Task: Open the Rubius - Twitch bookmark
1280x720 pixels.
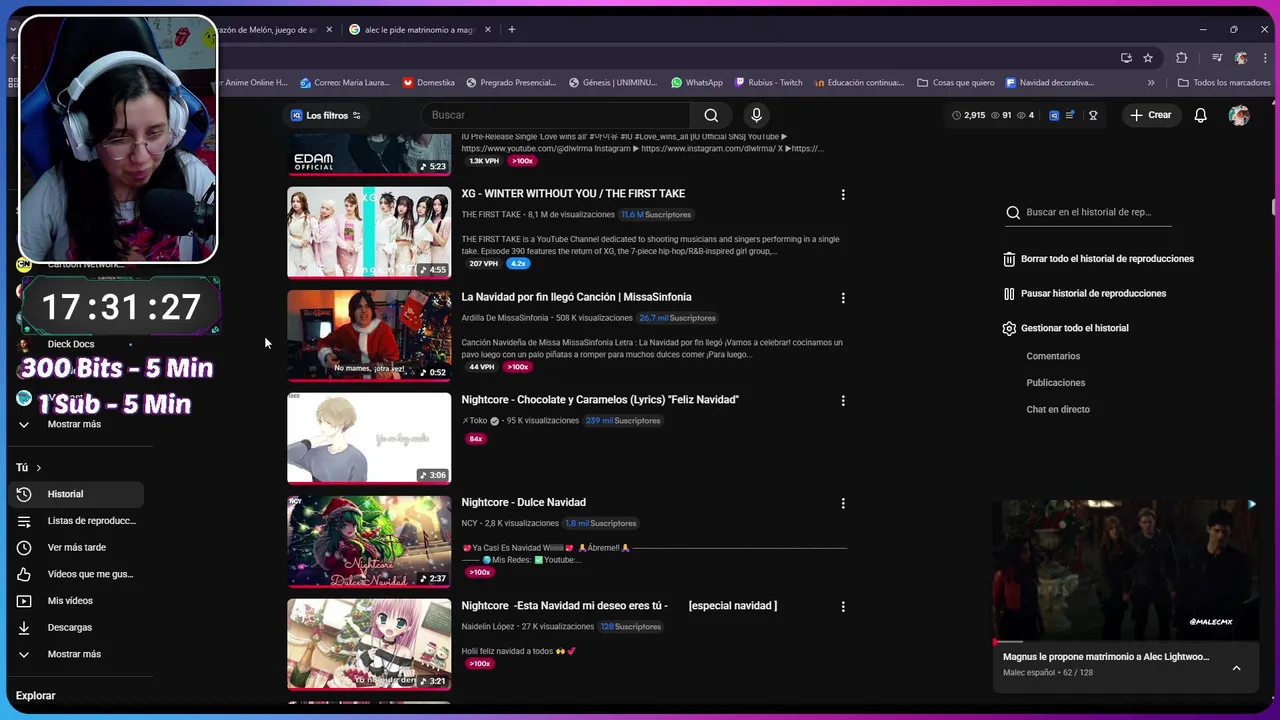Action: click(768, 83)
